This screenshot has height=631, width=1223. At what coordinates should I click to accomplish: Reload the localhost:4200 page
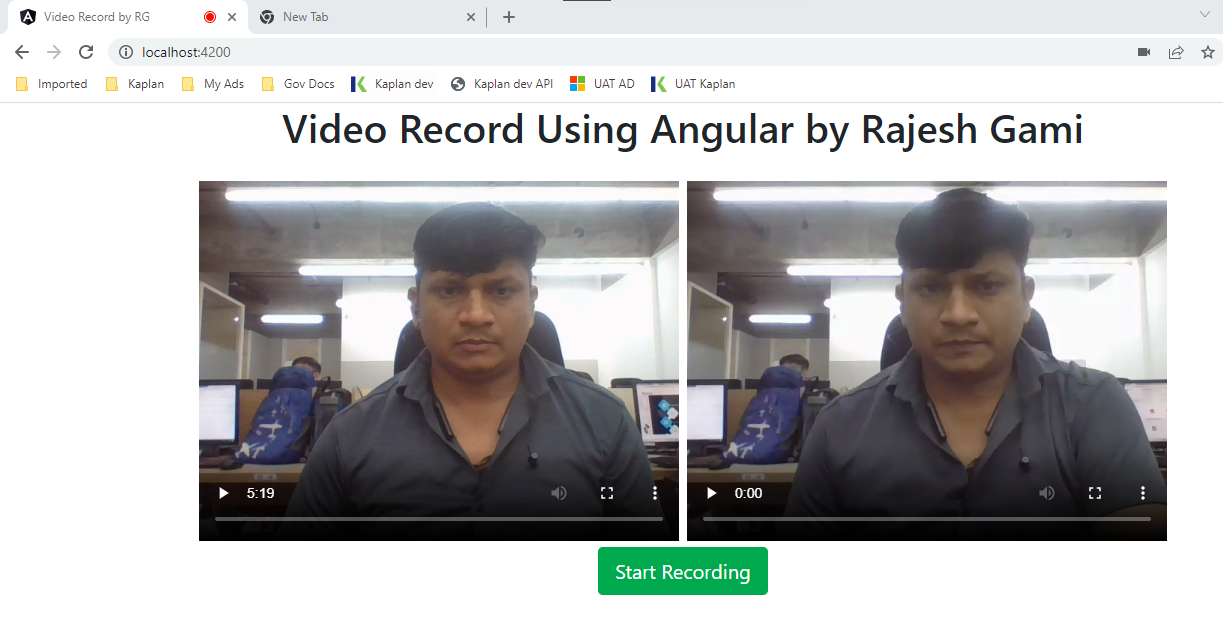(86, 52)
